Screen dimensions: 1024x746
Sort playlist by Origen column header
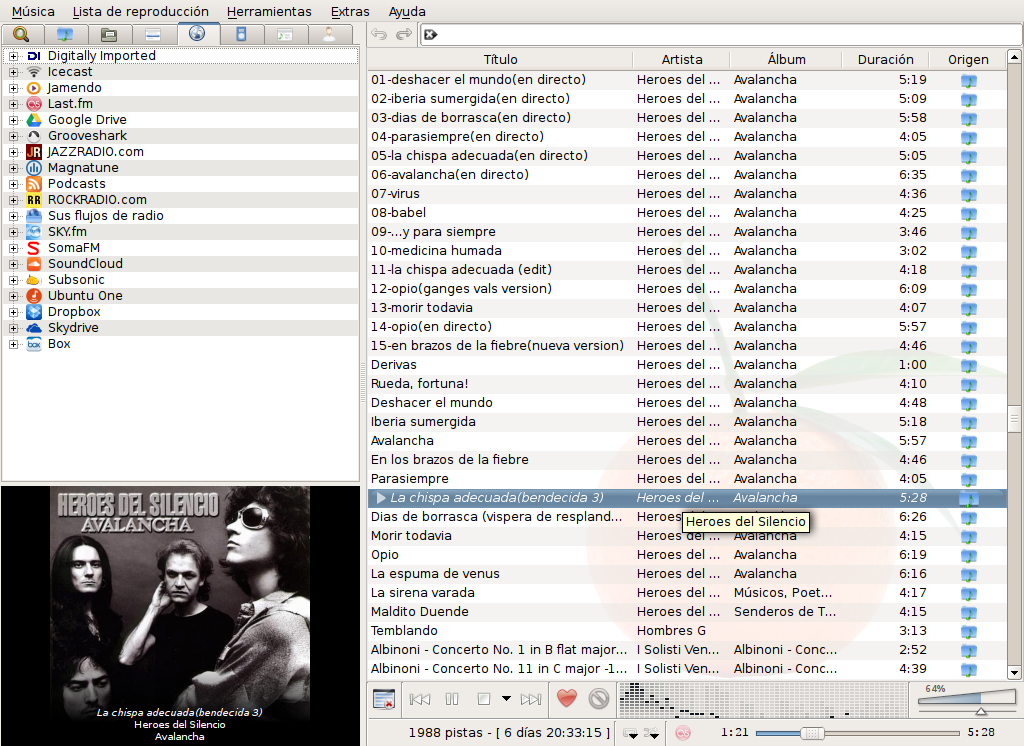(x=968, y=59)
